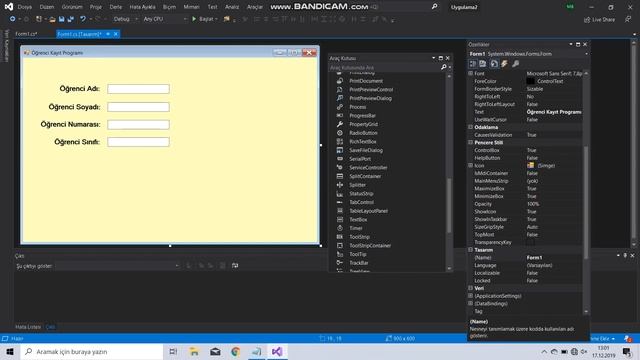This screenshot has width=640, height=360.
Task: Collapse the Odaklama category
Action: [x=470, y=127]
